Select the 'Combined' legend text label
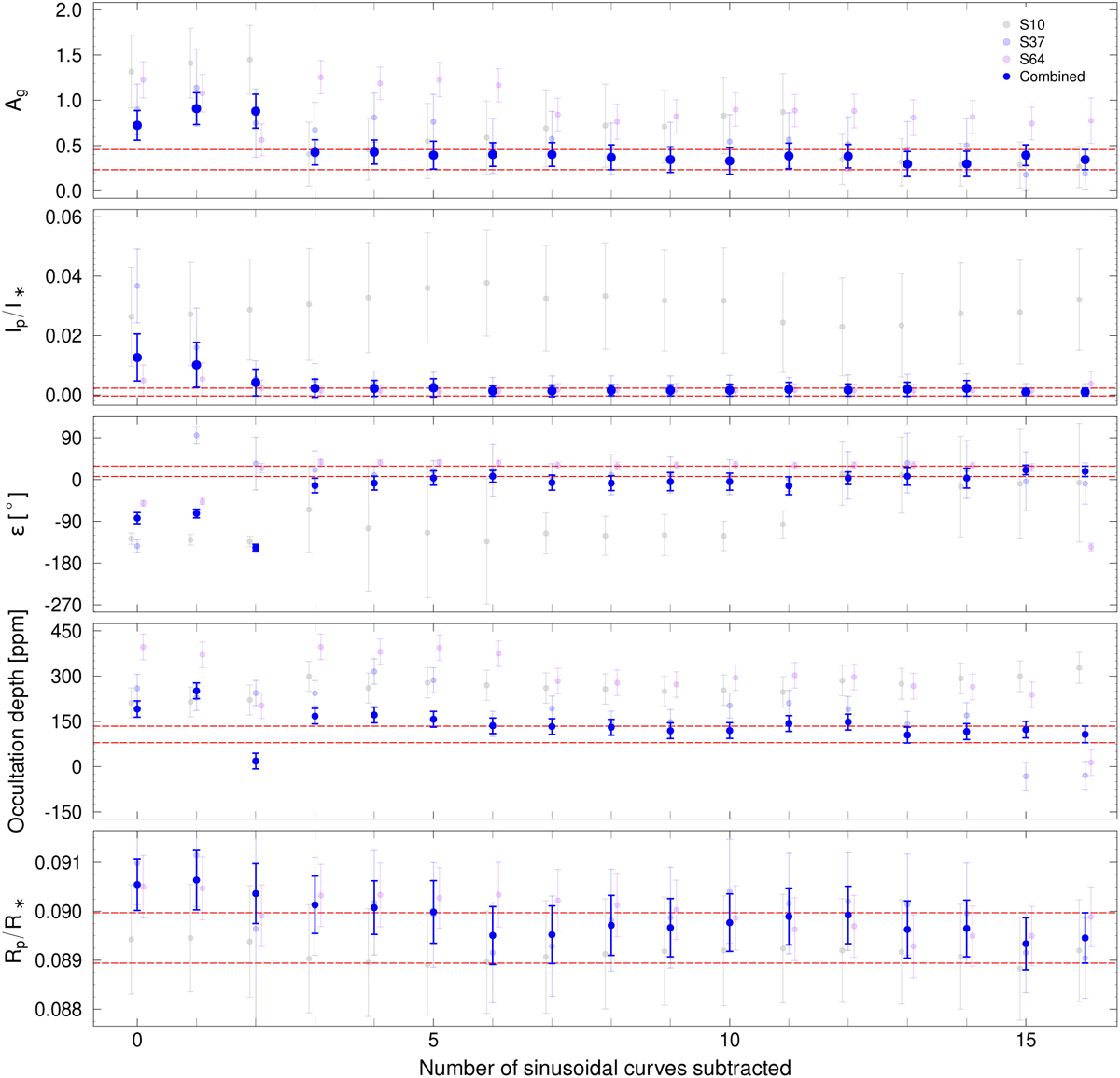Viewport: 1120px width, 1078px height. (x=1052, y=77)
